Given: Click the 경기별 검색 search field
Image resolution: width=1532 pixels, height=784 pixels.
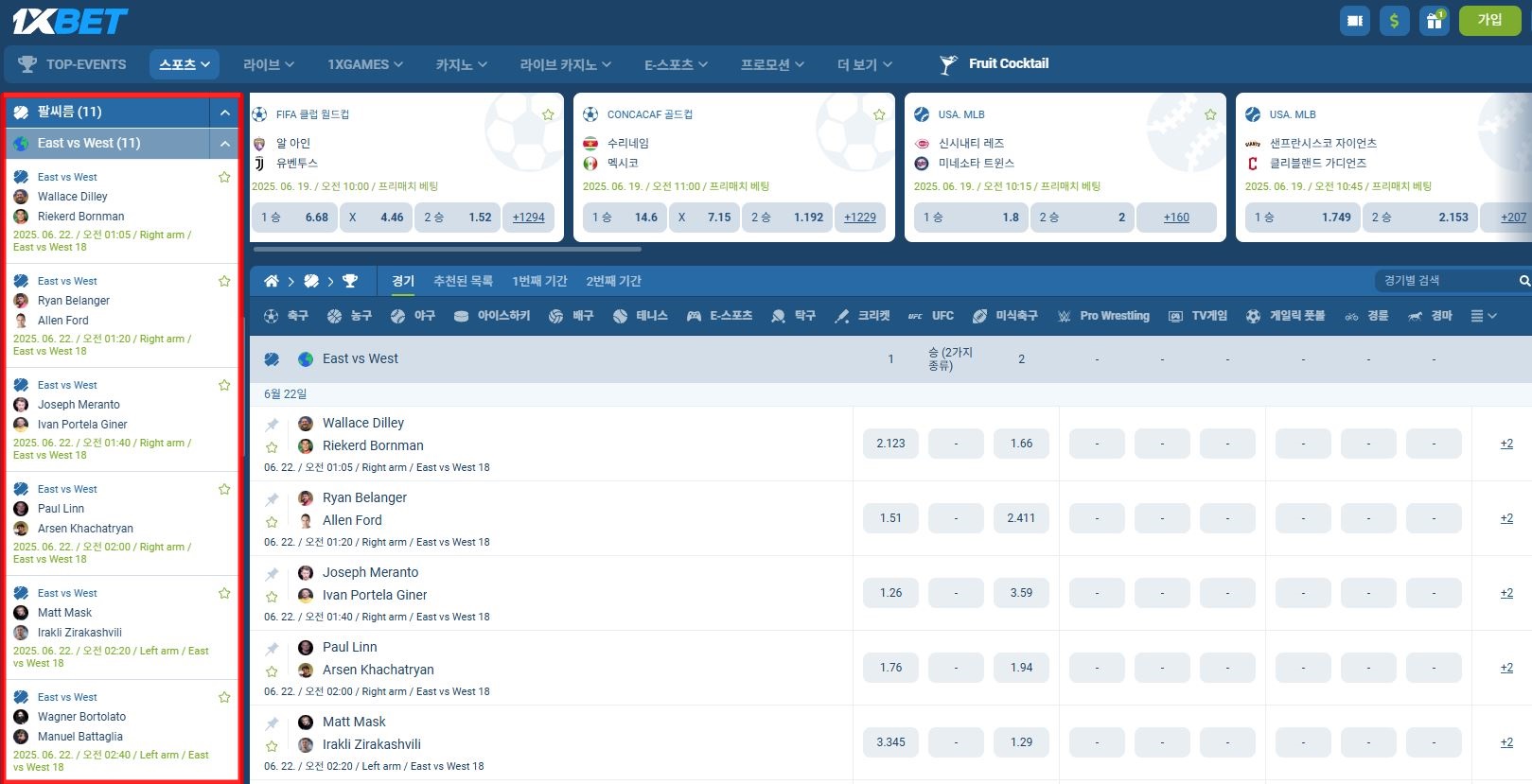Looking at the screenshot, I should [x=1445, y=281].
